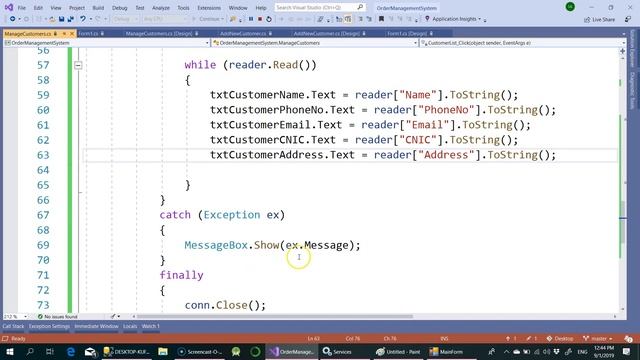Click No issues found indicator

coord(57,316)
